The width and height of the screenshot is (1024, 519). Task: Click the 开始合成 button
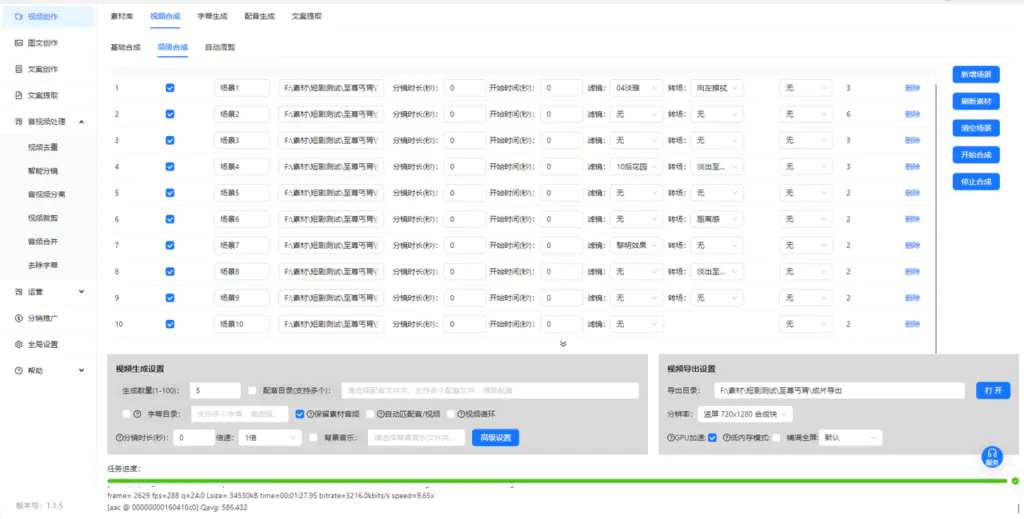point(975,155)
